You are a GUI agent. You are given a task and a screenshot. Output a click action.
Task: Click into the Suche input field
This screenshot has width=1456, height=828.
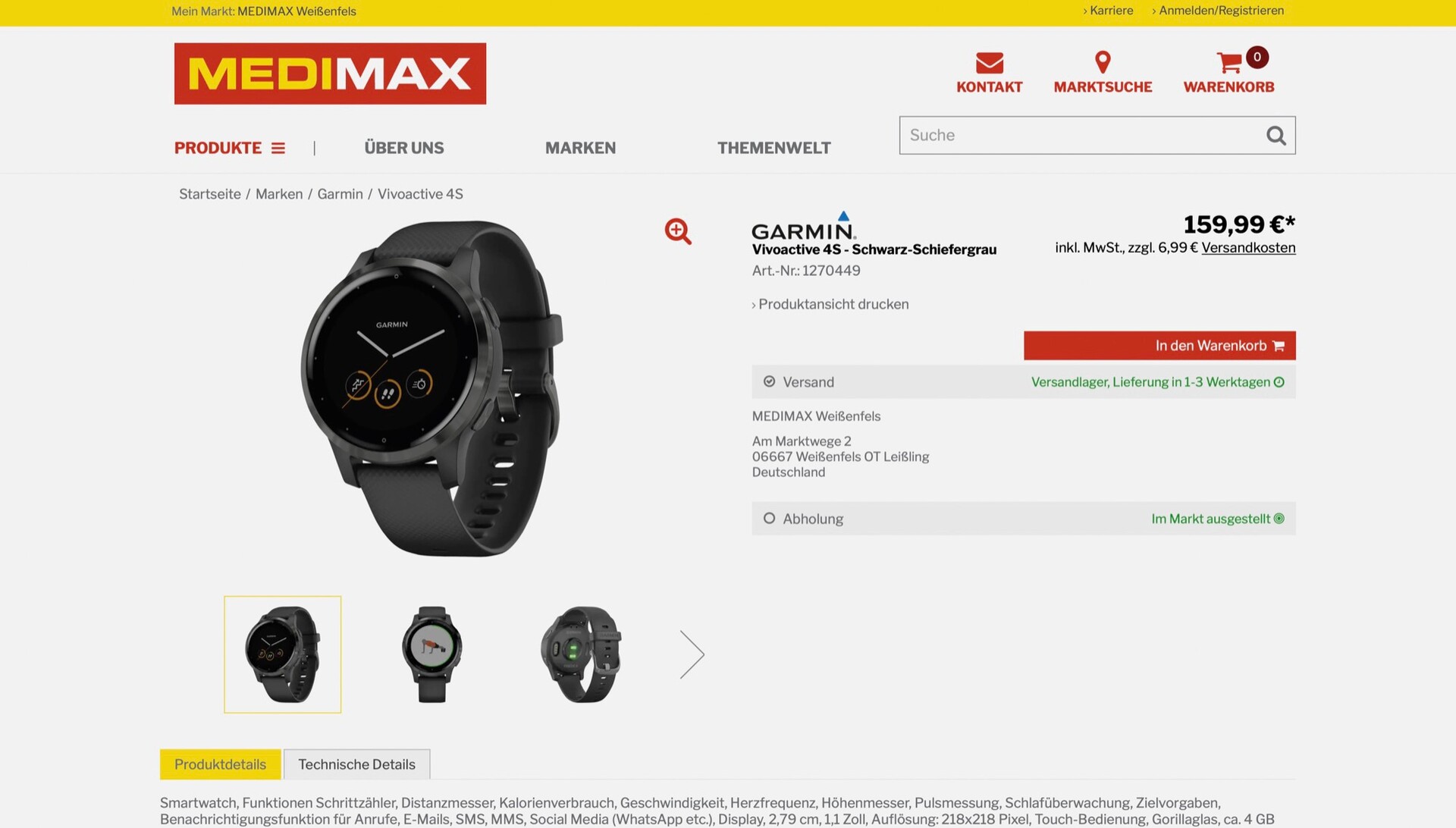[x=1081, y=135]
